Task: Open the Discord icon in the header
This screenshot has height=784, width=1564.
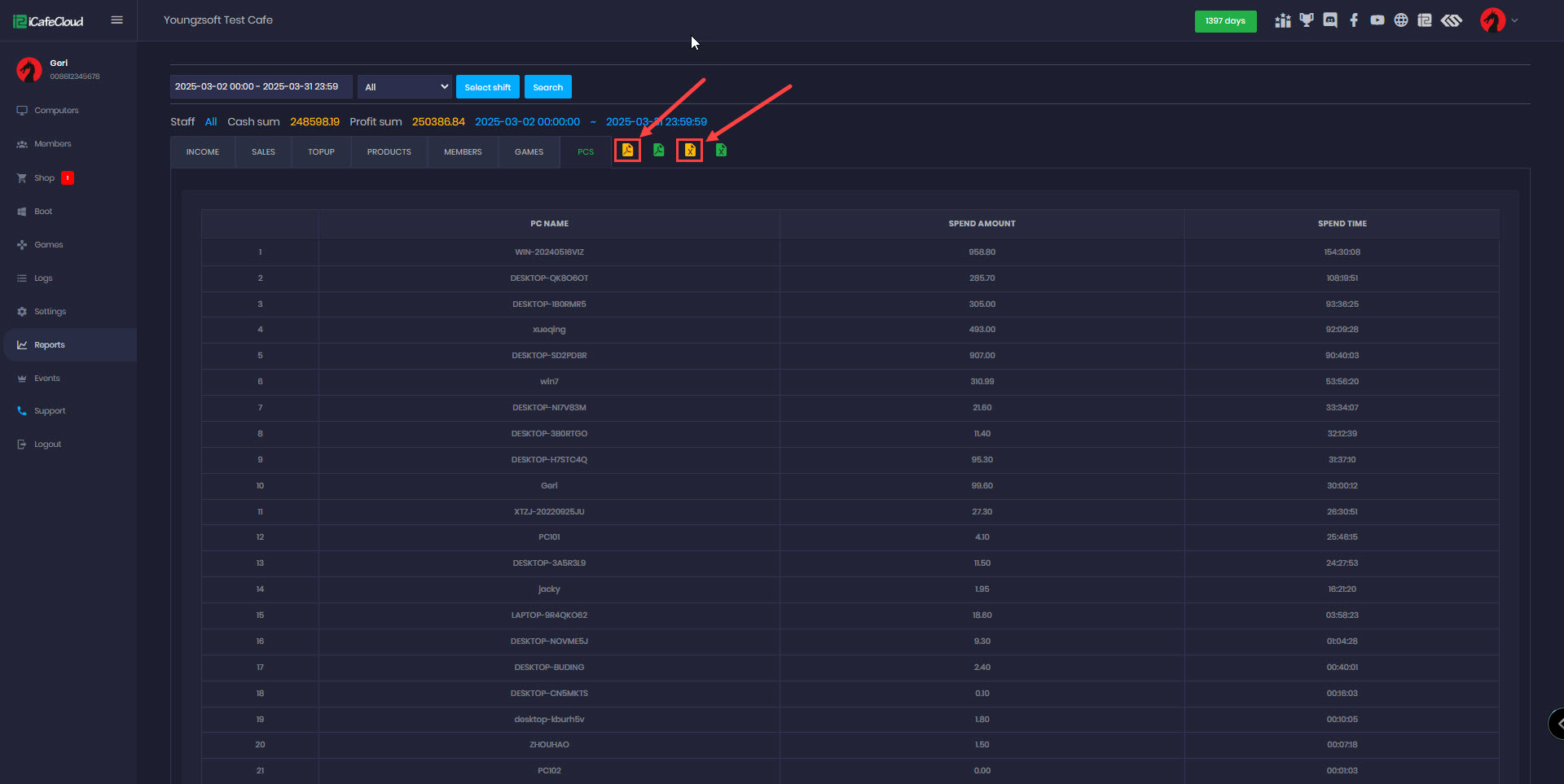Action: (1330, 20)
